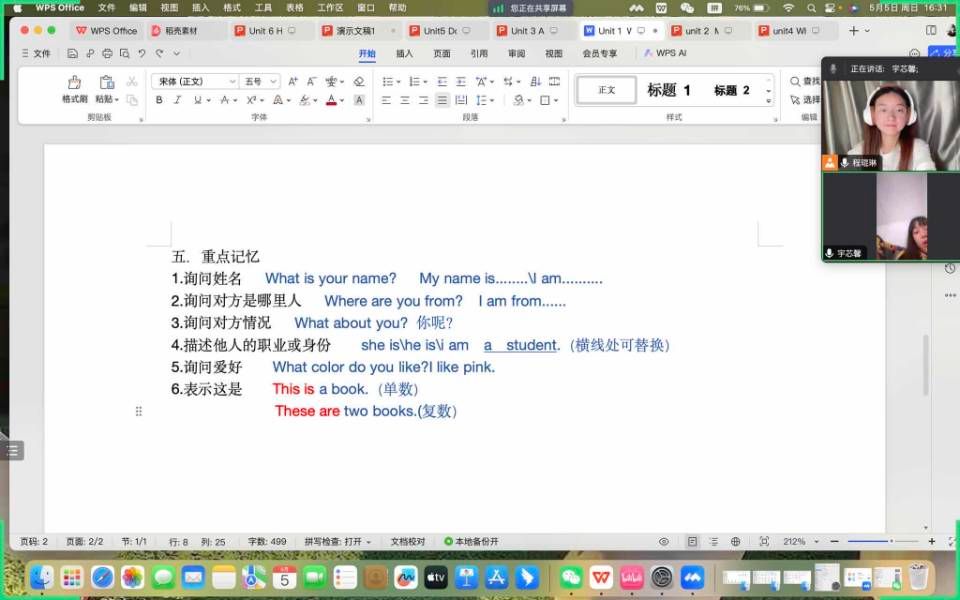Click the bulleted list icon
Viewport: 960px width, 600px height.
pos(389,81)
